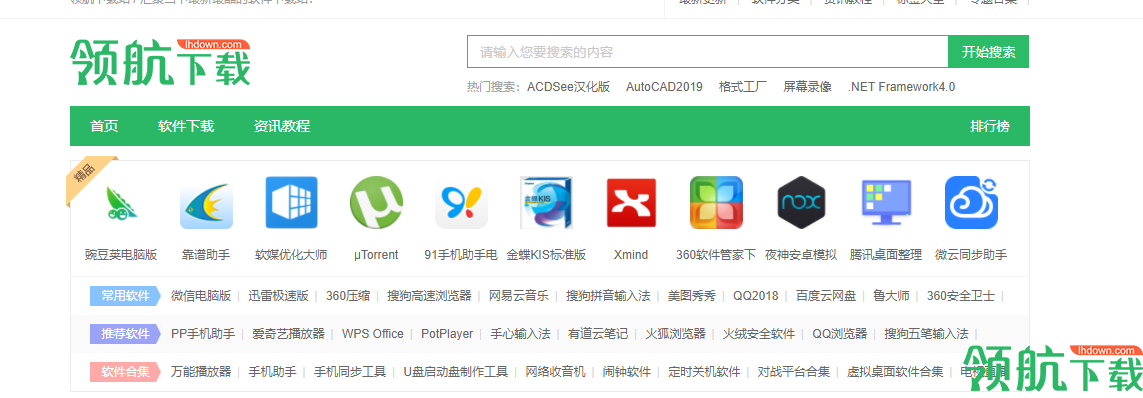Open the 软媒优化大师 app icon

pyautogui.click(x=292, y=203)
